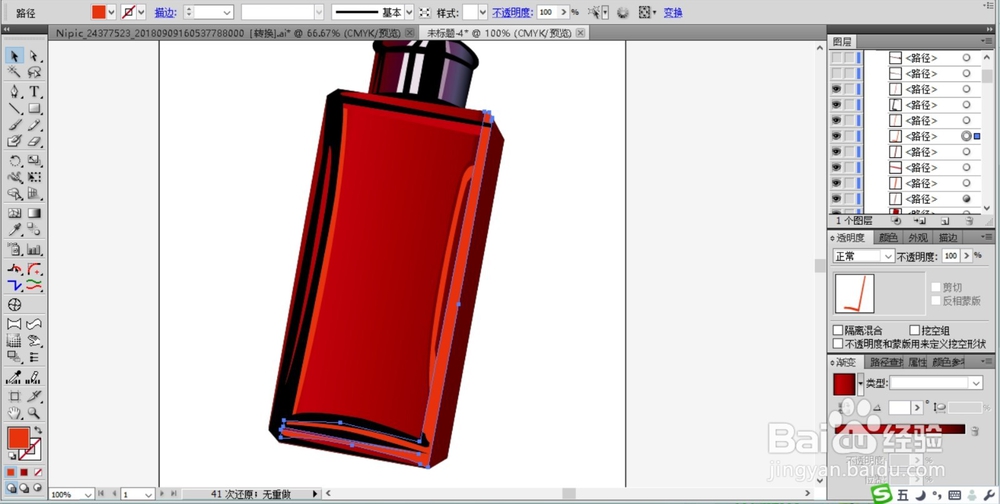The width and height of the screenshot is (1000, 504).
Task: Click the dark red gradient swatch in gradient panel
Action: [844, 384]
